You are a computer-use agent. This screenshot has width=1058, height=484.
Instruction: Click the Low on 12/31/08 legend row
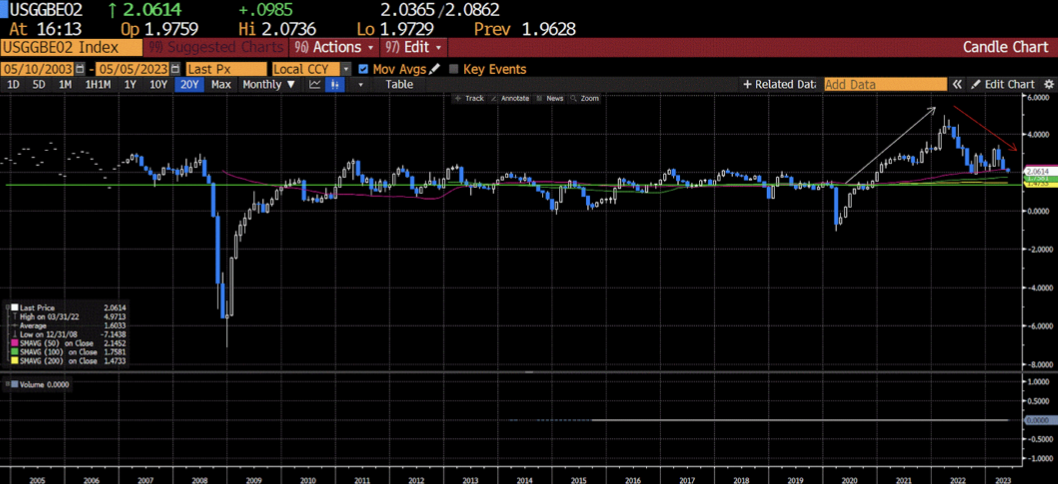point(70,333)
